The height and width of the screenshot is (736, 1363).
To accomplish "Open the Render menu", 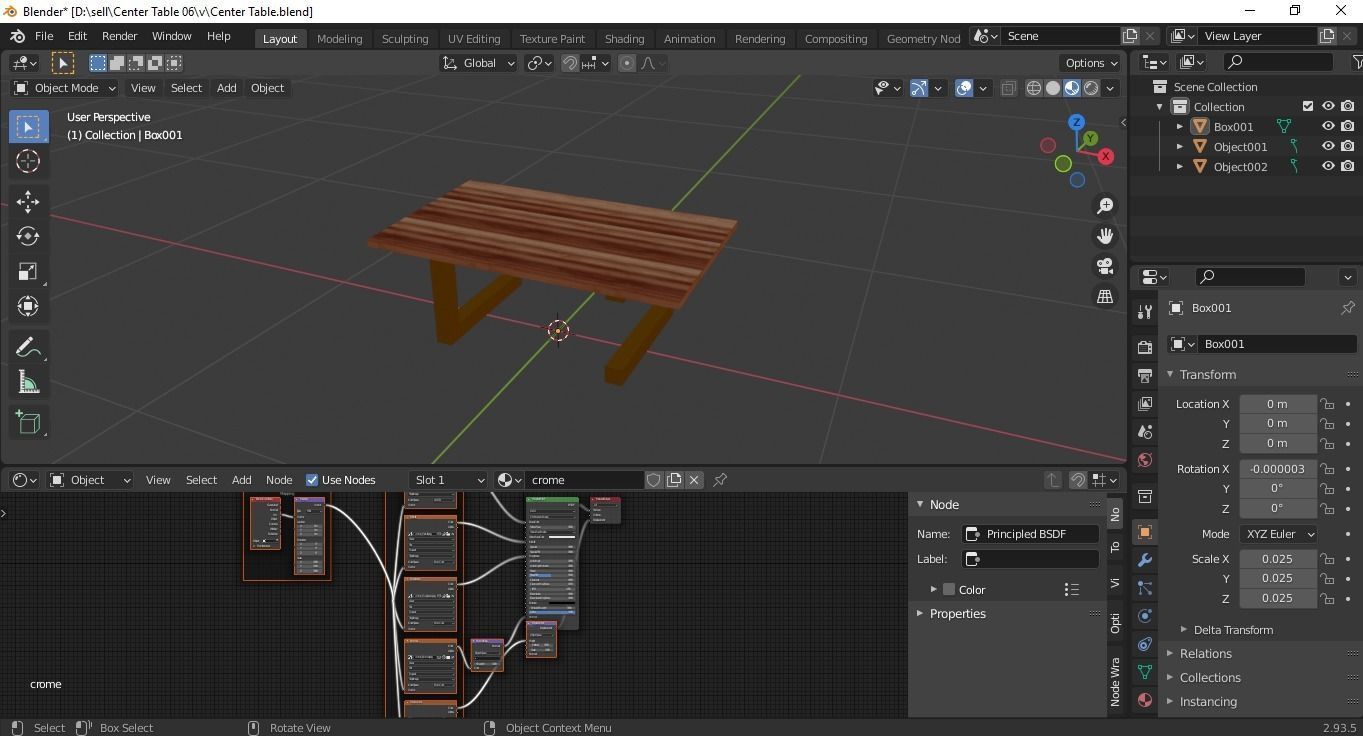I will (119, 36).
